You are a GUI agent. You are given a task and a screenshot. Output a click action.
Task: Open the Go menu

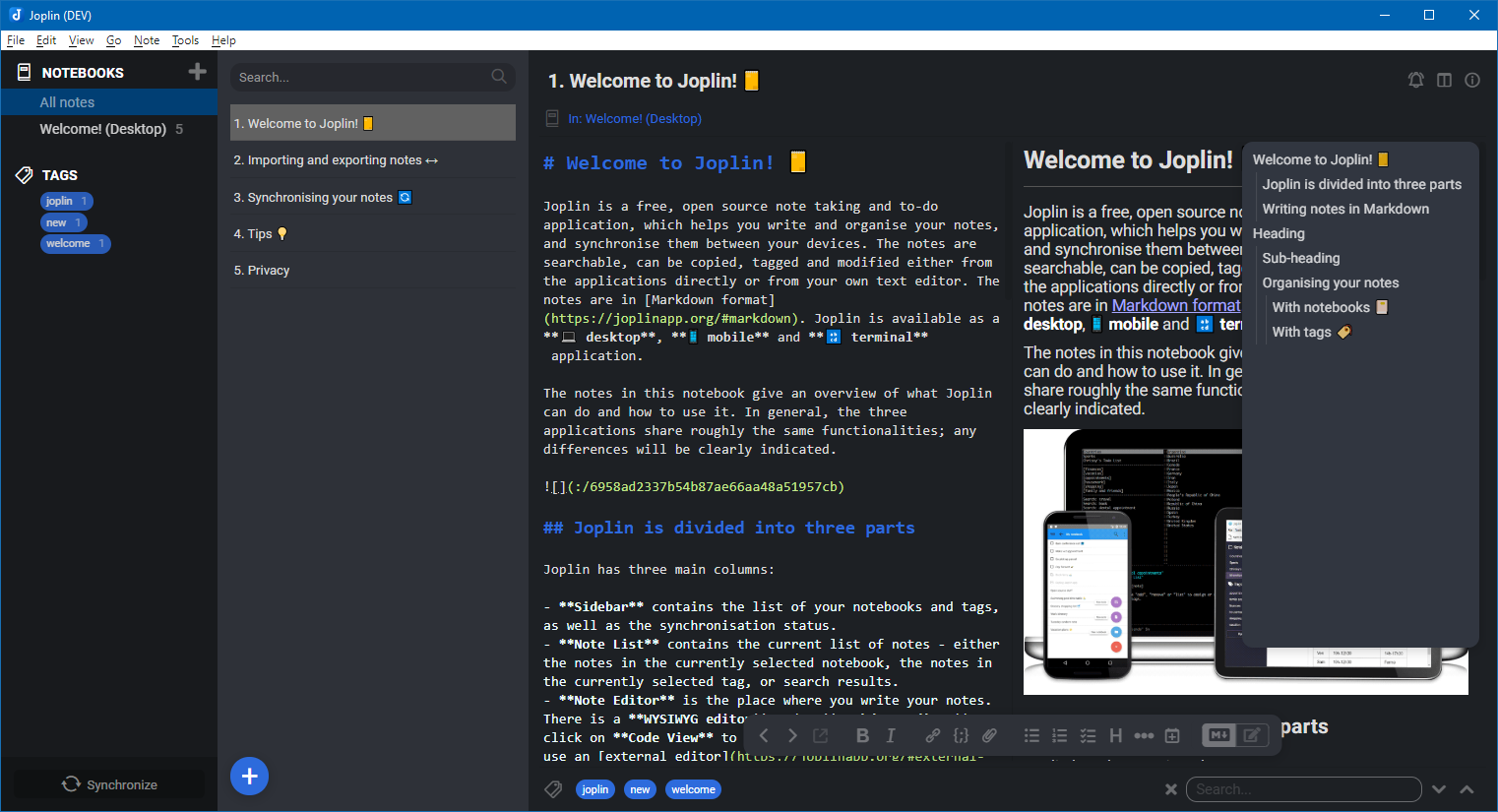coord(114,40)
